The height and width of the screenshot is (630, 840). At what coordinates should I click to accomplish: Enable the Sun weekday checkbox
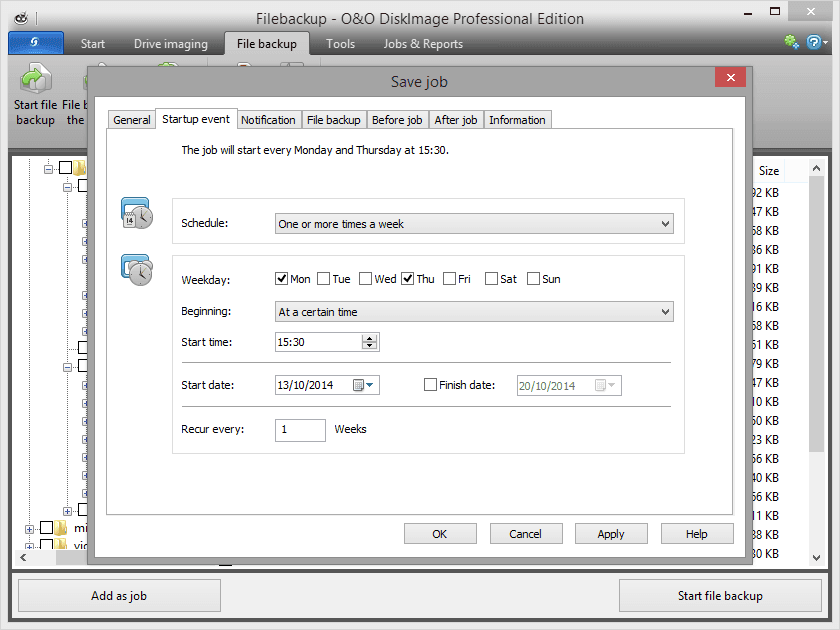click(534, 279)
